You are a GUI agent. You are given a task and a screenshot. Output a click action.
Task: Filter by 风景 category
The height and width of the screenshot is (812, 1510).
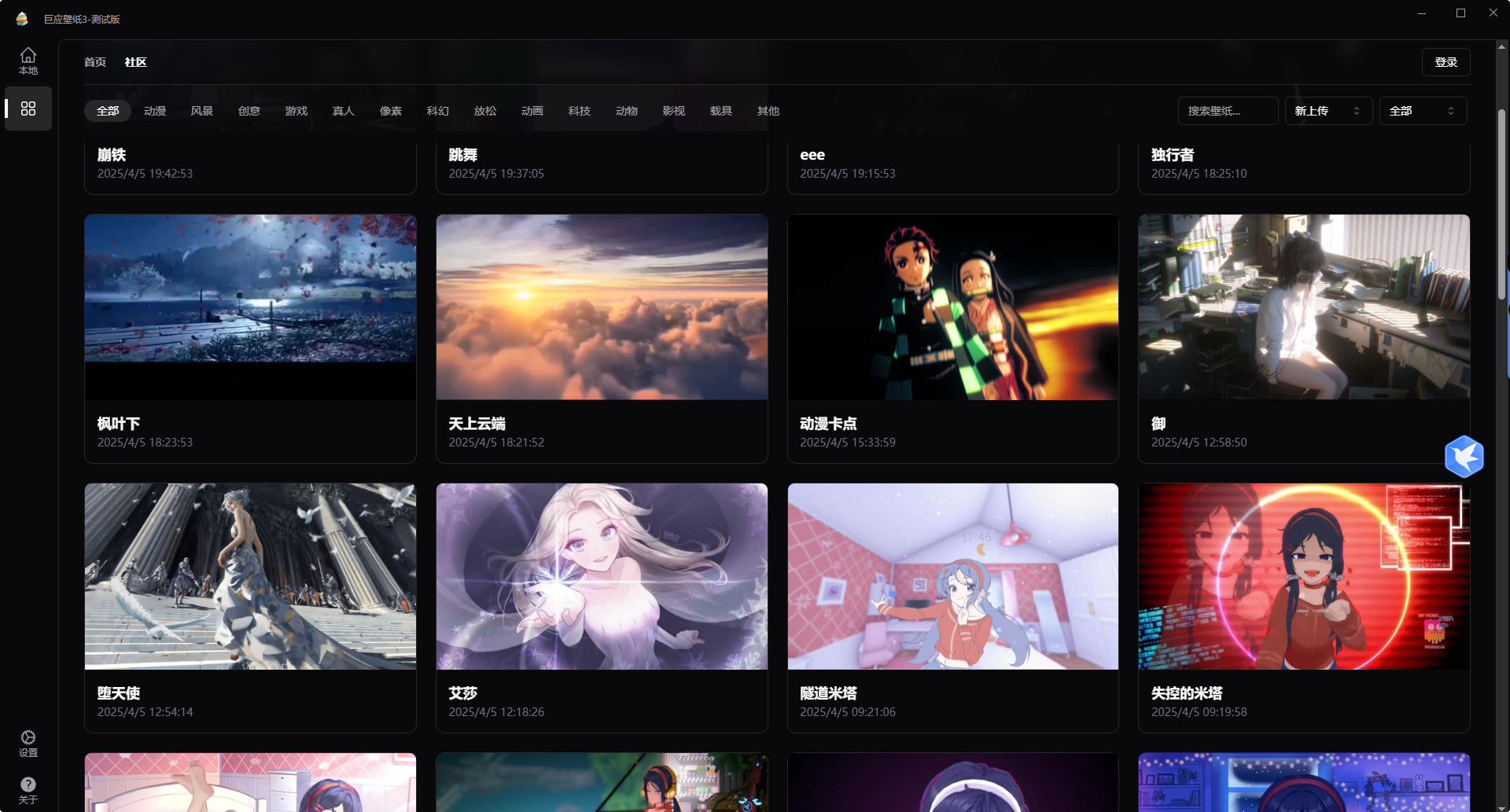click(x=202, y=111)
